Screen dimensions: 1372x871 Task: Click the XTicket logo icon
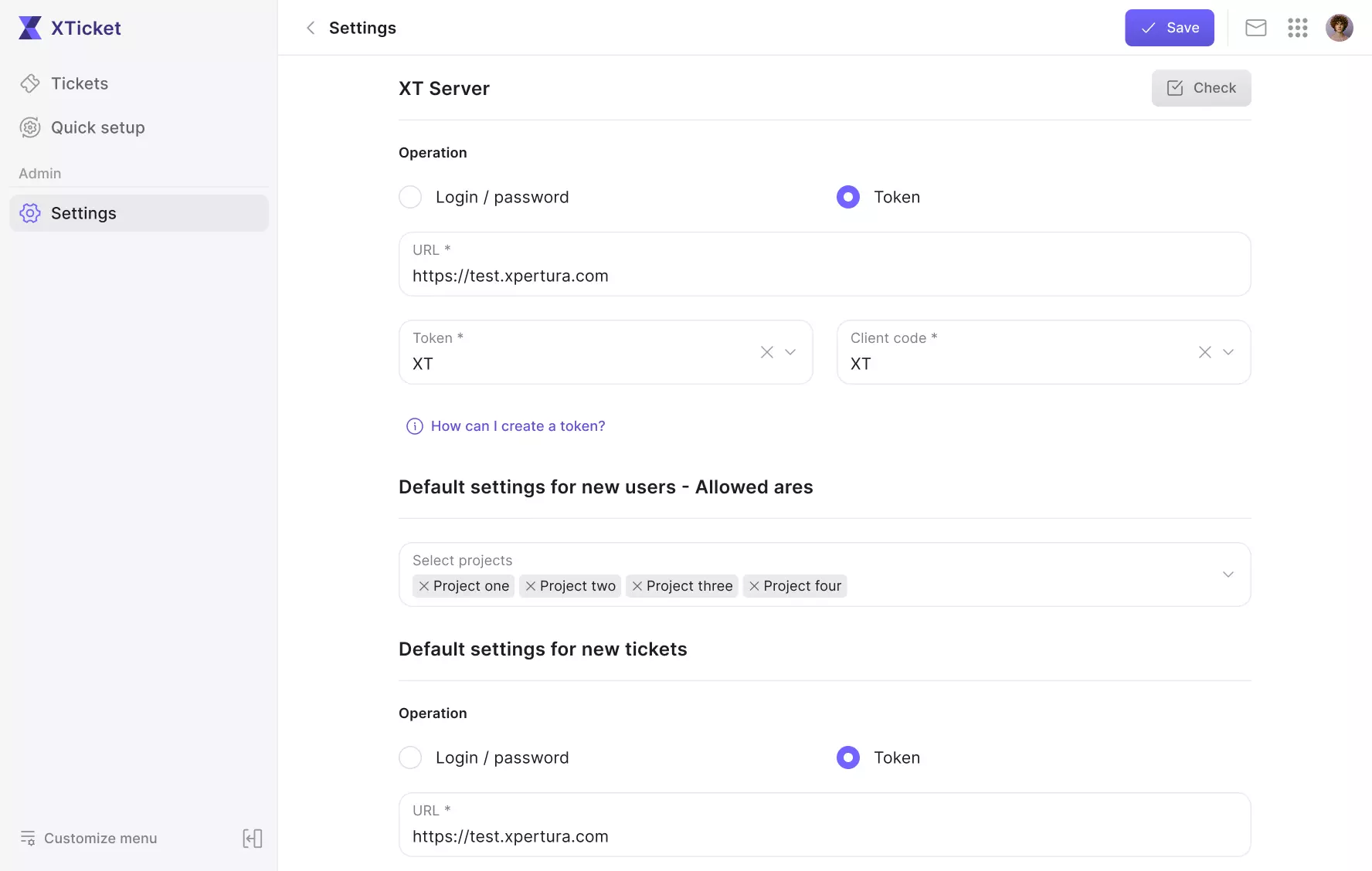[30, 28]
